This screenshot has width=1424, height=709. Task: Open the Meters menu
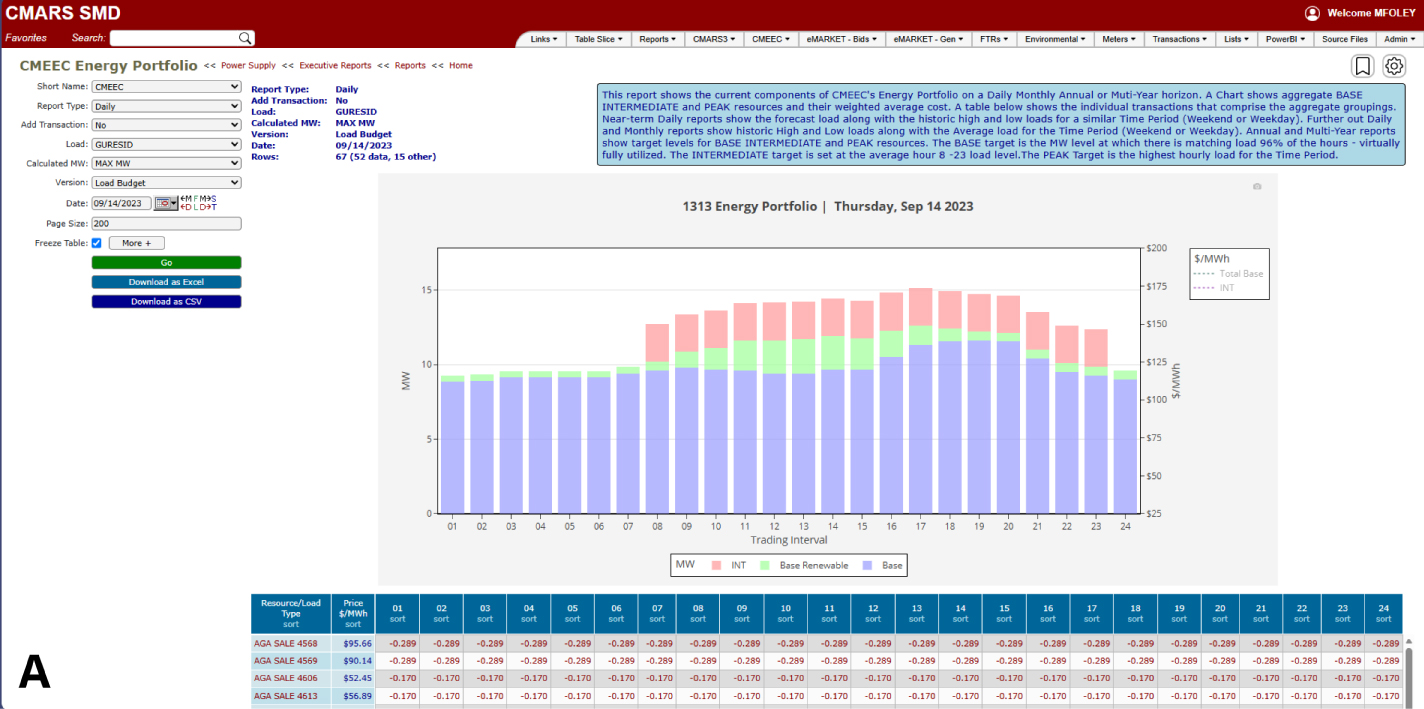pyautogui.click(x=1118, y=39)
